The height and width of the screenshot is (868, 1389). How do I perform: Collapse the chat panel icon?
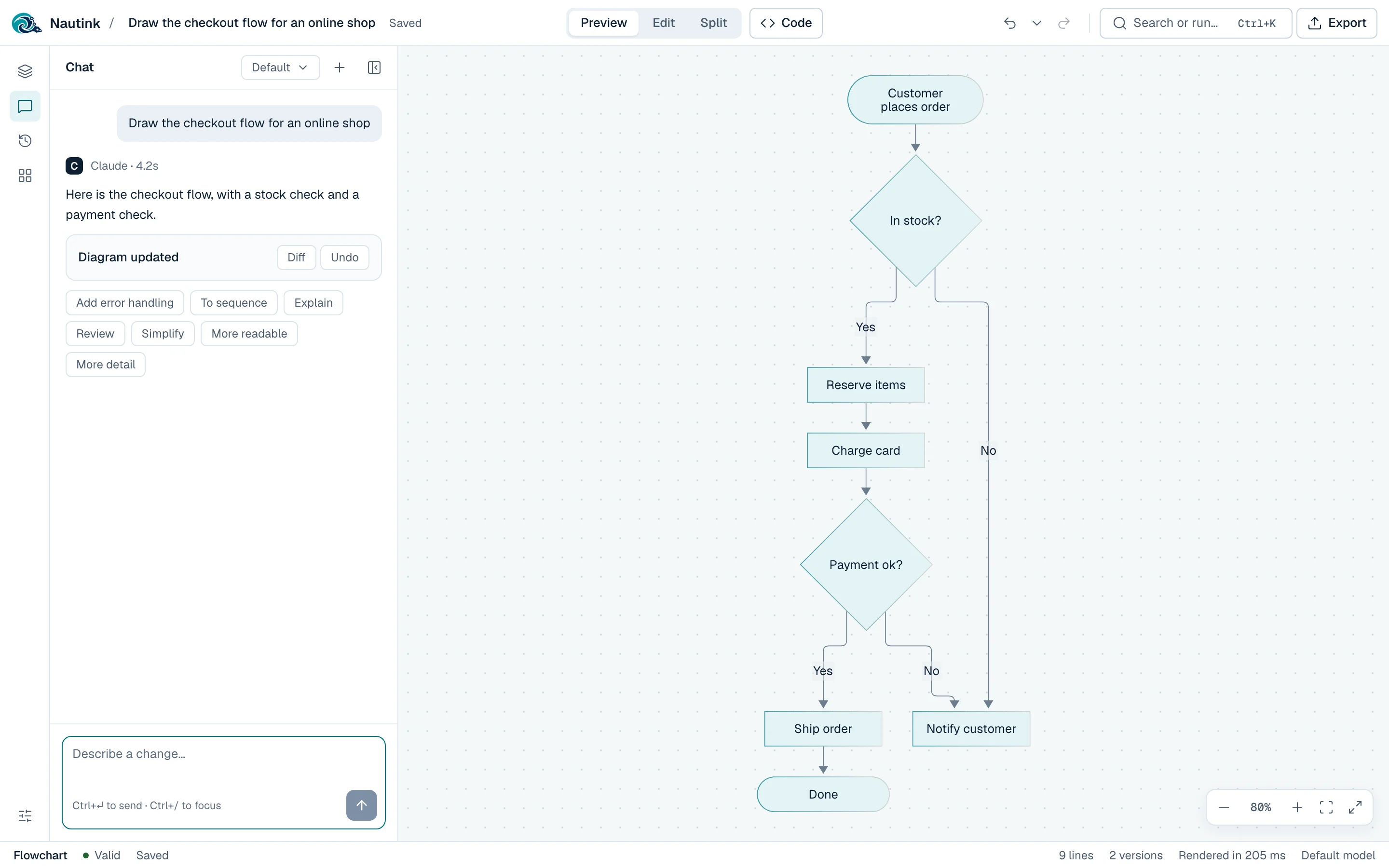click(x=374, y=68)
